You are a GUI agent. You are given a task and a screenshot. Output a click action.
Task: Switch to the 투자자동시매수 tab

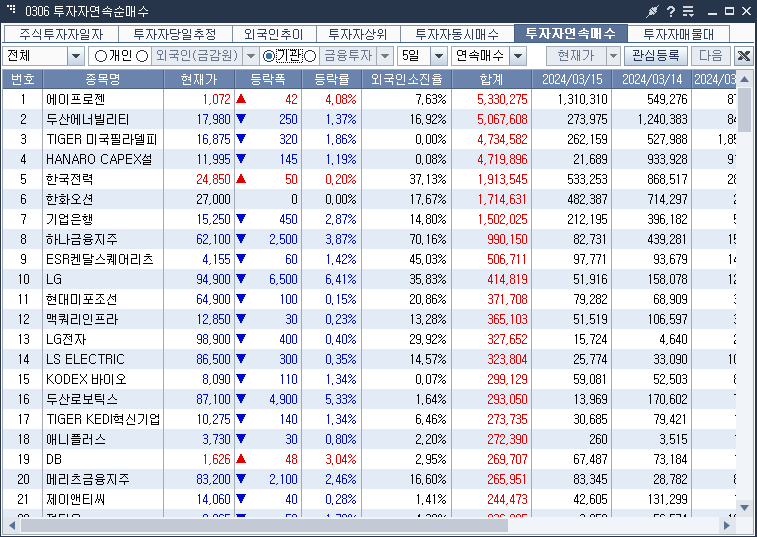point(457,34)
